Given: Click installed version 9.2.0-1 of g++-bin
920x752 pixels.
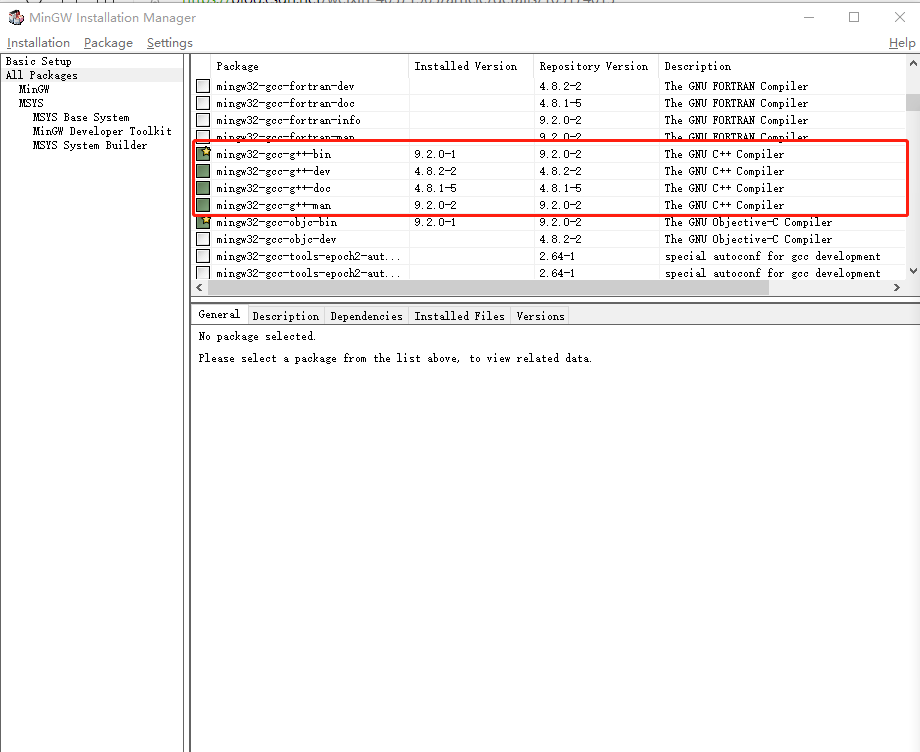Looking at the screenshot, I should (x=435, y=154).
